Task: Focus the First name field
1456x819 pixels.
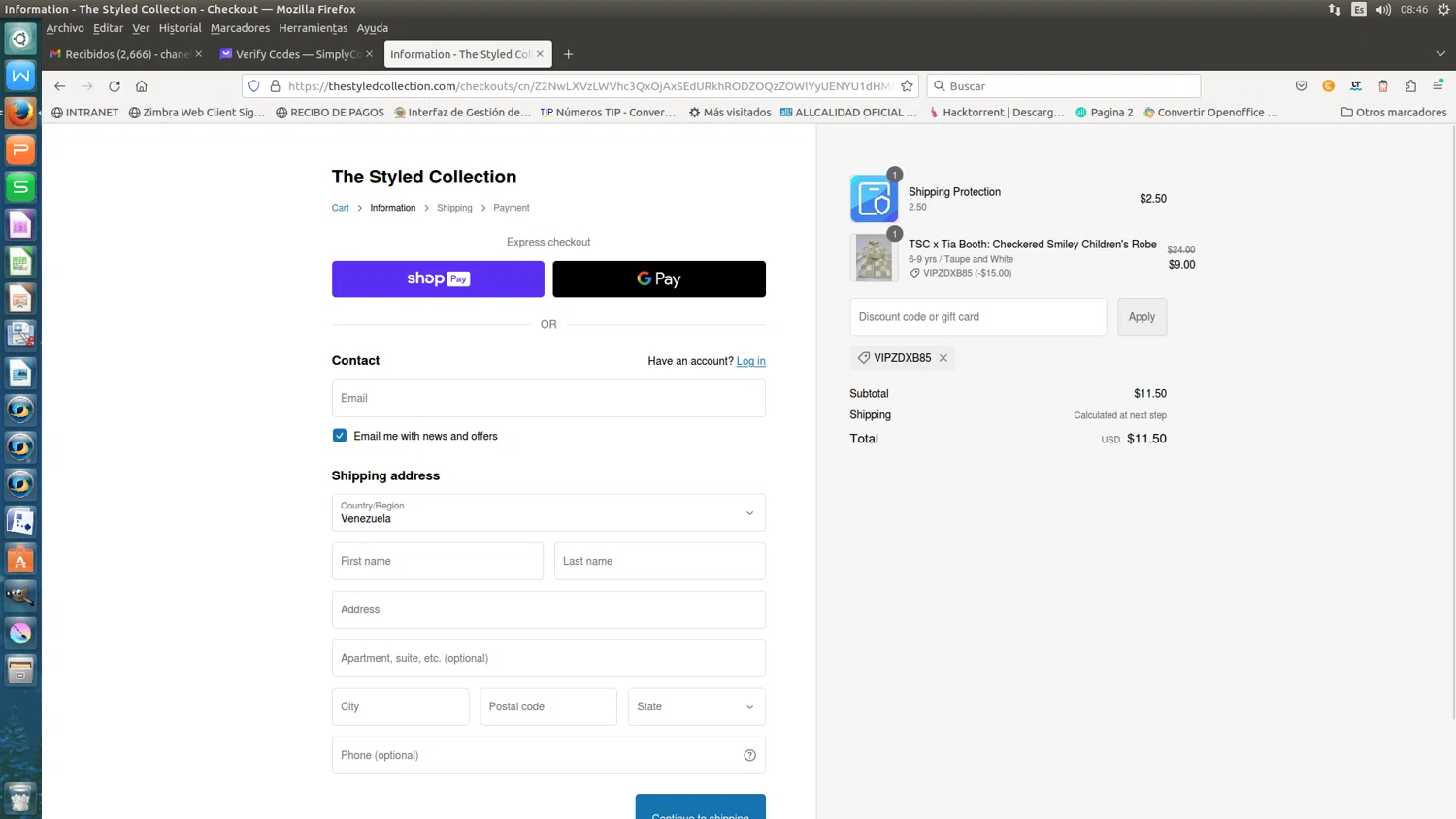Action: click(x=438, y=561)
